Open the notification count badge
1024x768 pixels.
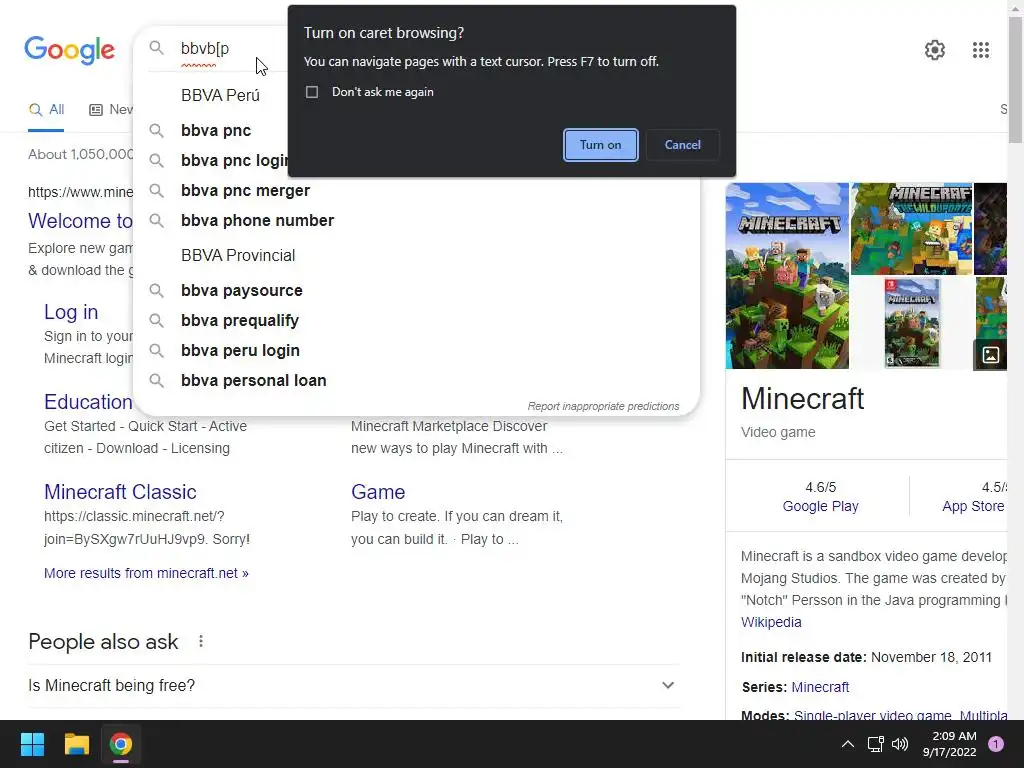click(x=995, y=744)
